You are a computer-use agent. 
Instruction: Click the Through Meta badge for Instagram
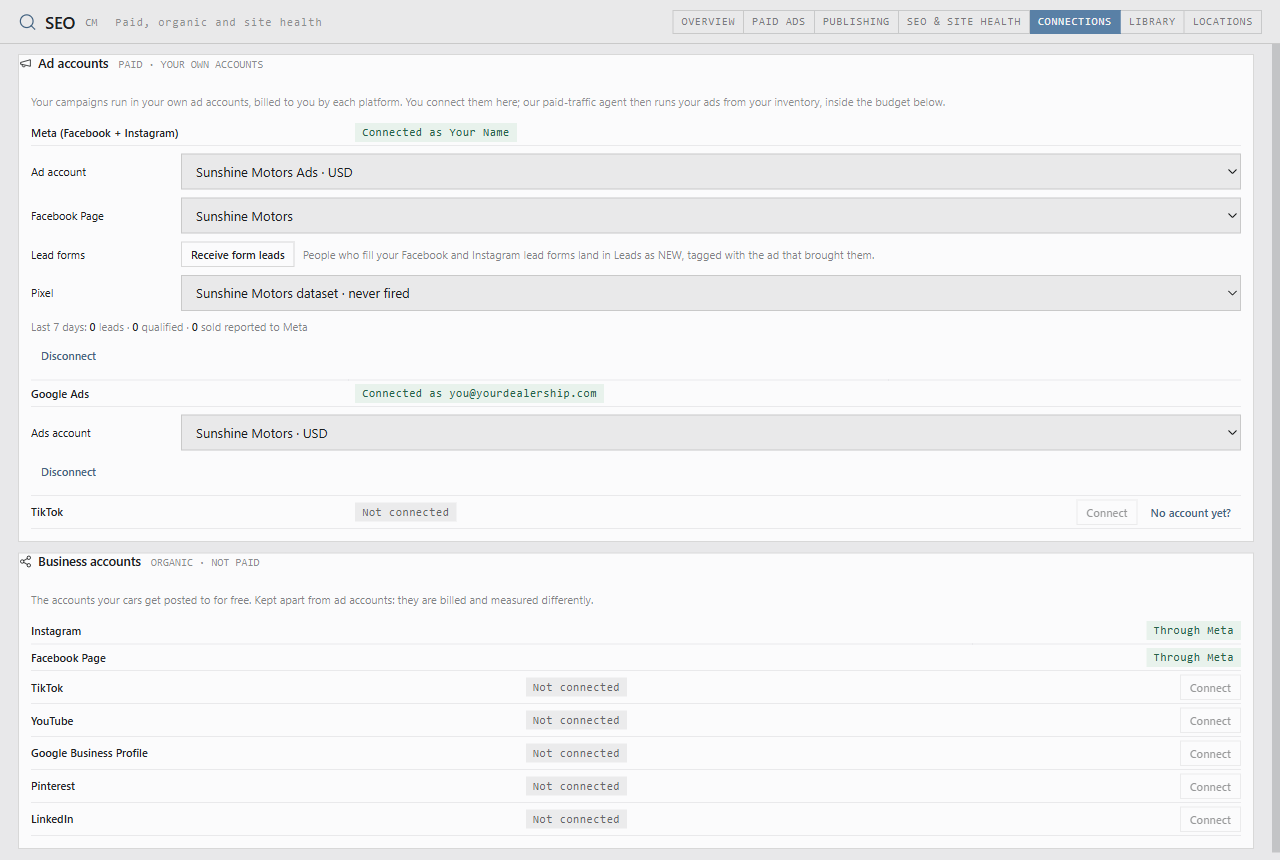(1193, 630)
